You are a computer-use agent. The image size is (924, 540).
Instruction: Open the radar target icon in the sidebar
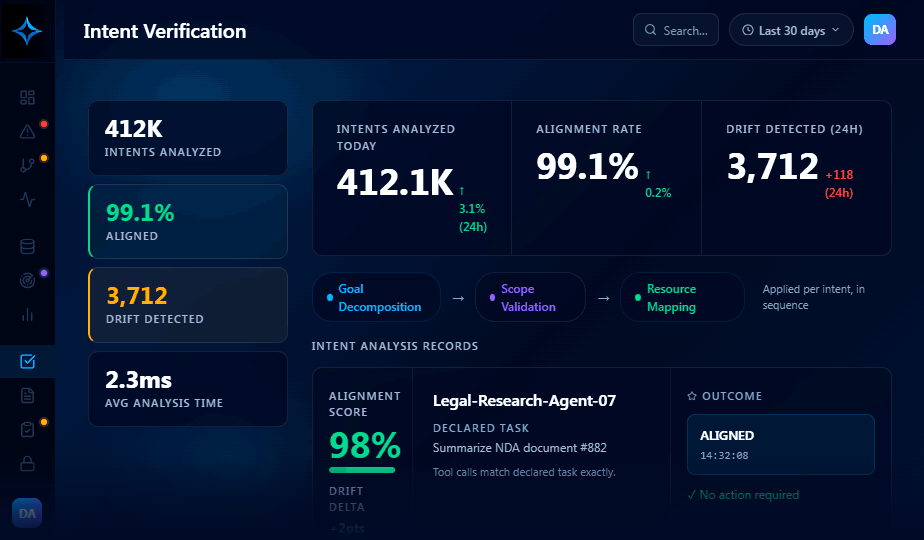(27, 281)
